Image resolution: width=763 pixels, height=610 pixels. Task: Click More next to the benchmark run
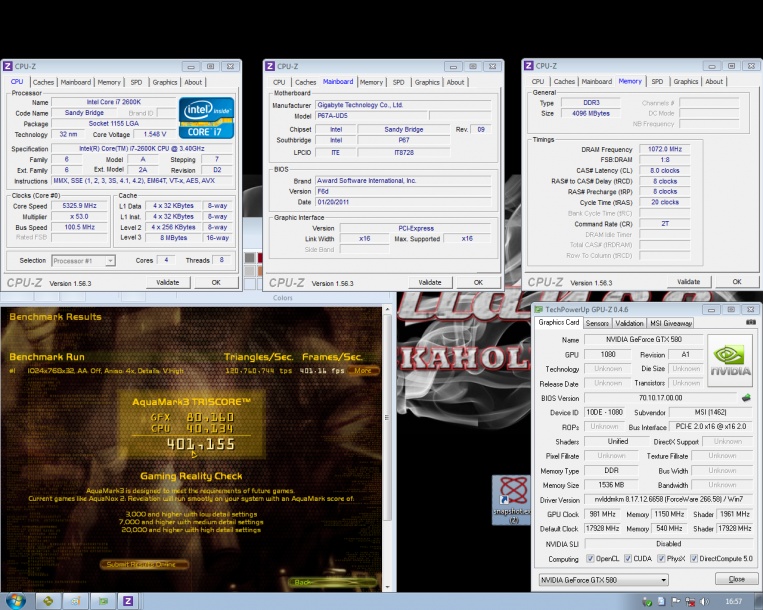point(361,370)
